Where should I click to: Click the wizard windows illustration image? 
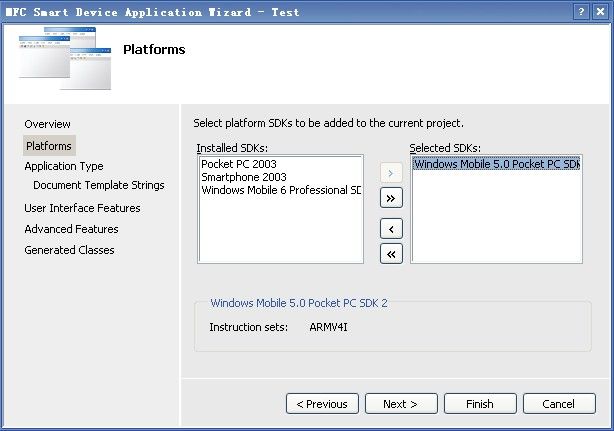pos(65,58)
